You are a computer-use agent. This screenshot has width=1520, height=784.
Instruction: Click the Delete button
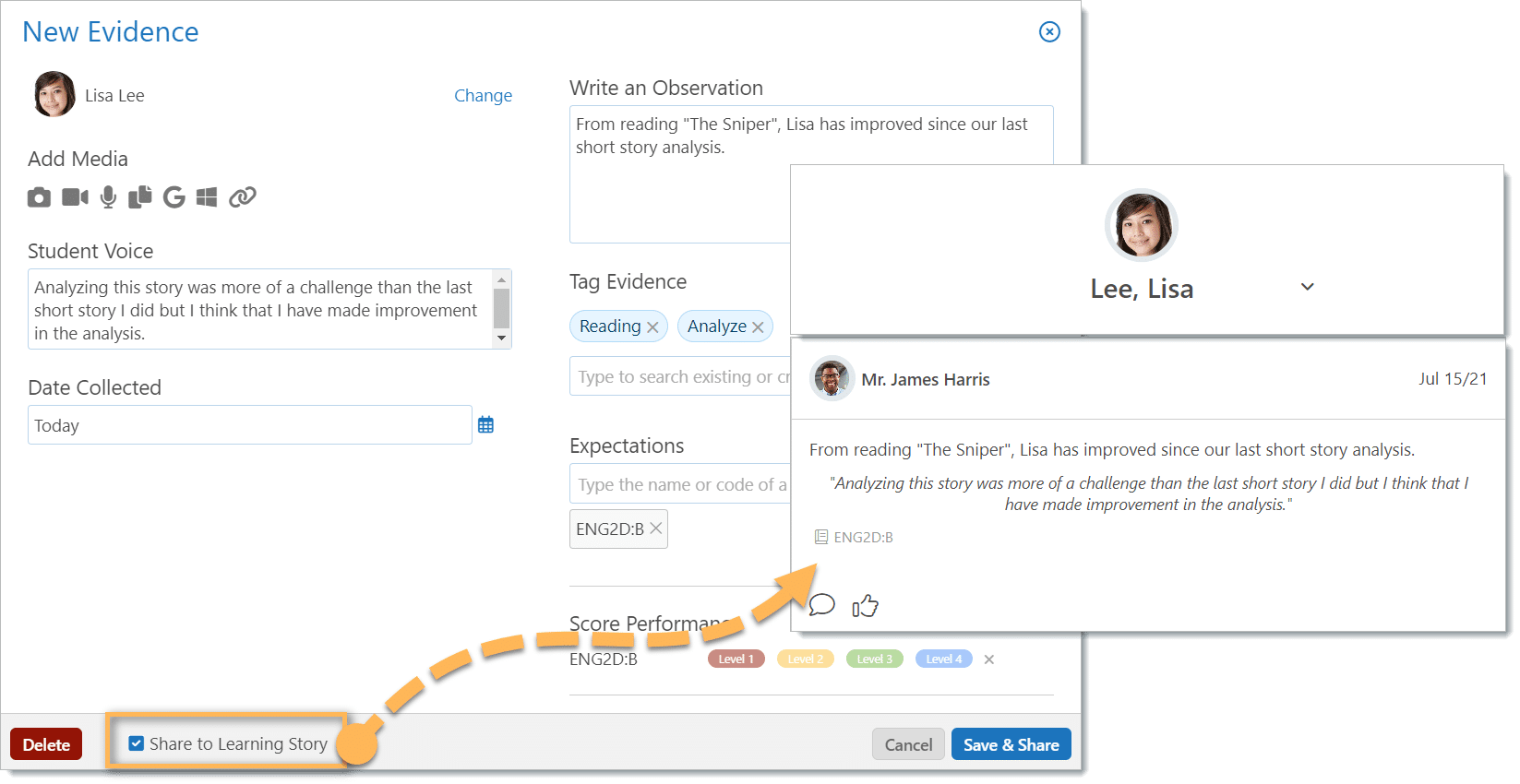pos(46,744)
